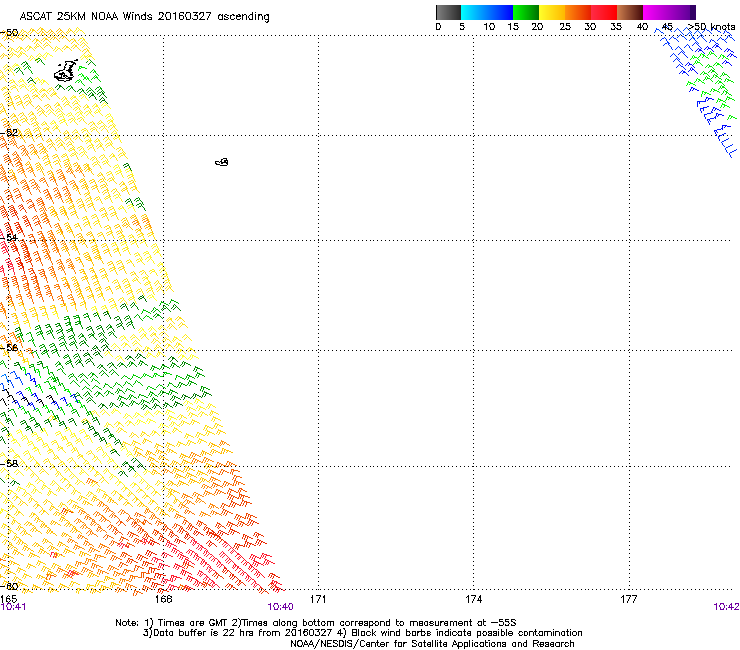740x650 pixels.
Task: Click the longitude label '165'
Action: (8, 599)
